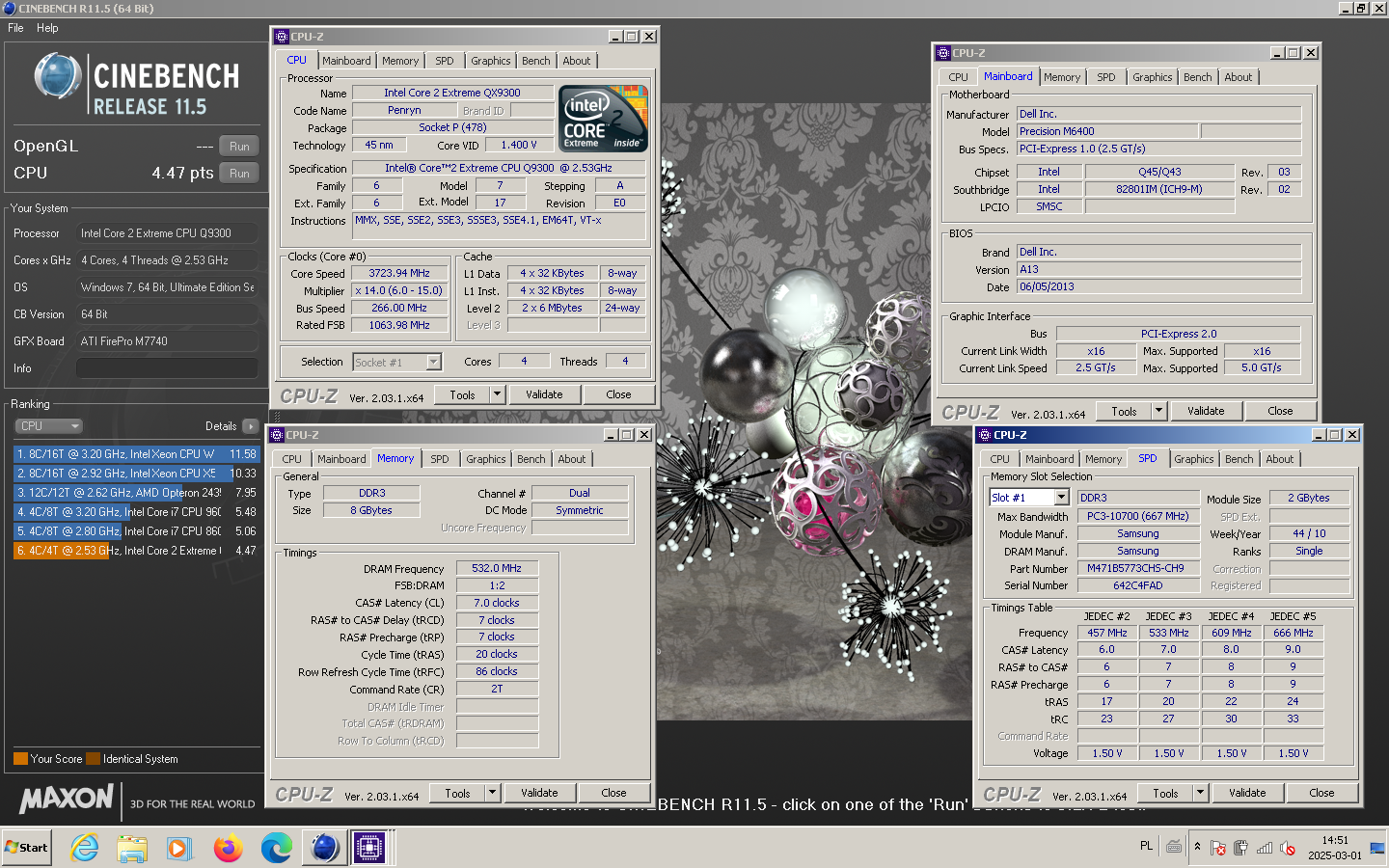Click CPU-Z title icon in CPU window
The image size is (1389, 868).
coord(282,37)
